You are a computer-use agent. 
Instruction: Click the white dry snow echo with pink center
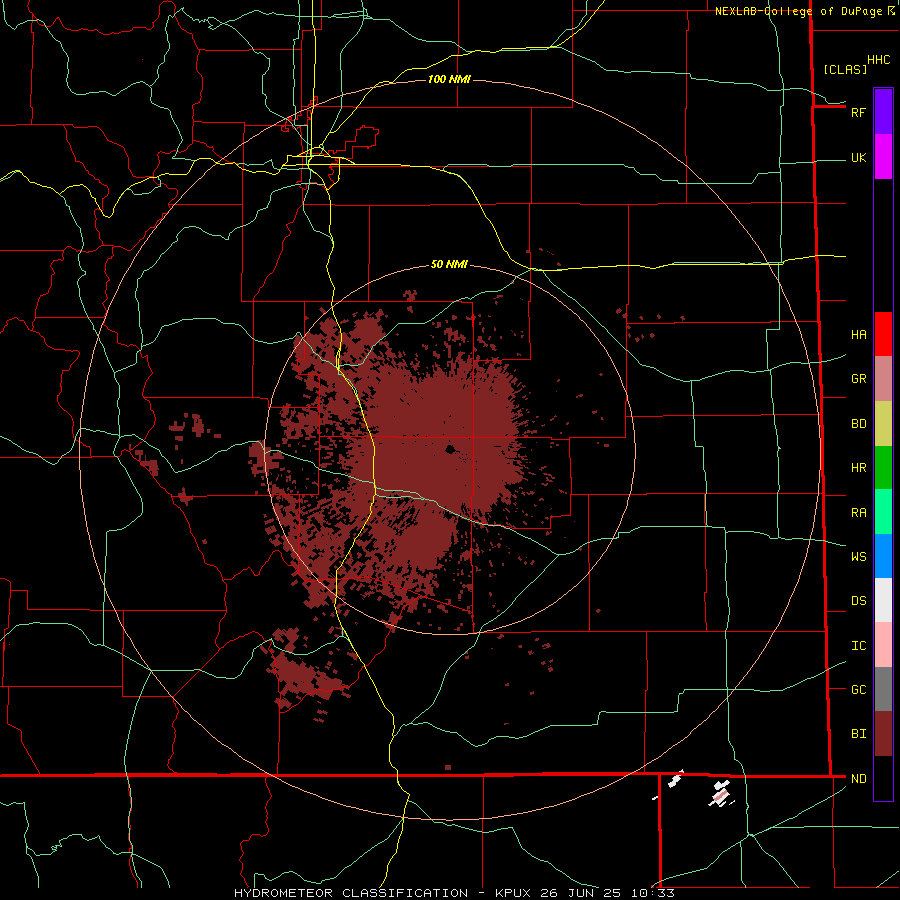click(720, 794)
